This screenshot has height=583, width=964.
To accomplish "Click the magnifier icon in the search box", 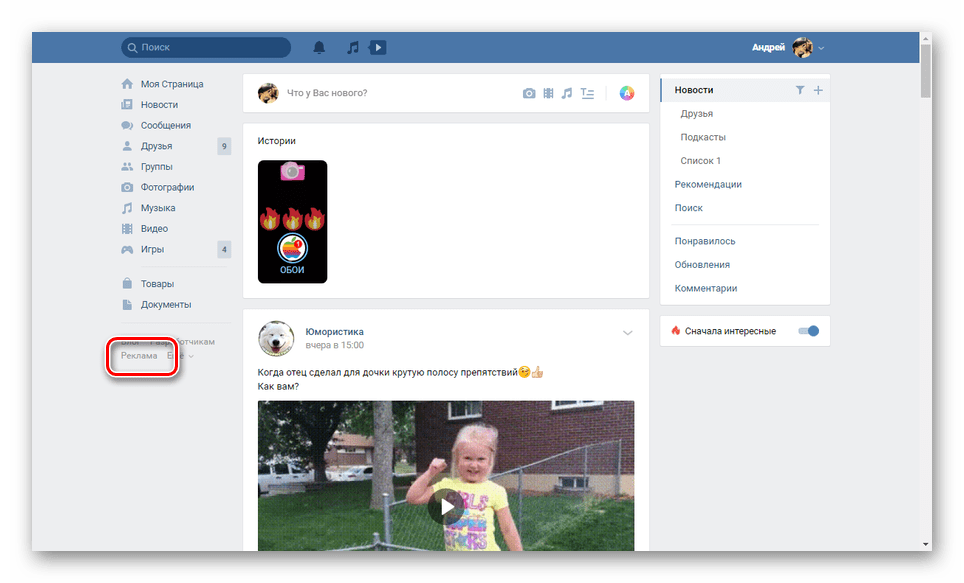I will pos(132,47).
